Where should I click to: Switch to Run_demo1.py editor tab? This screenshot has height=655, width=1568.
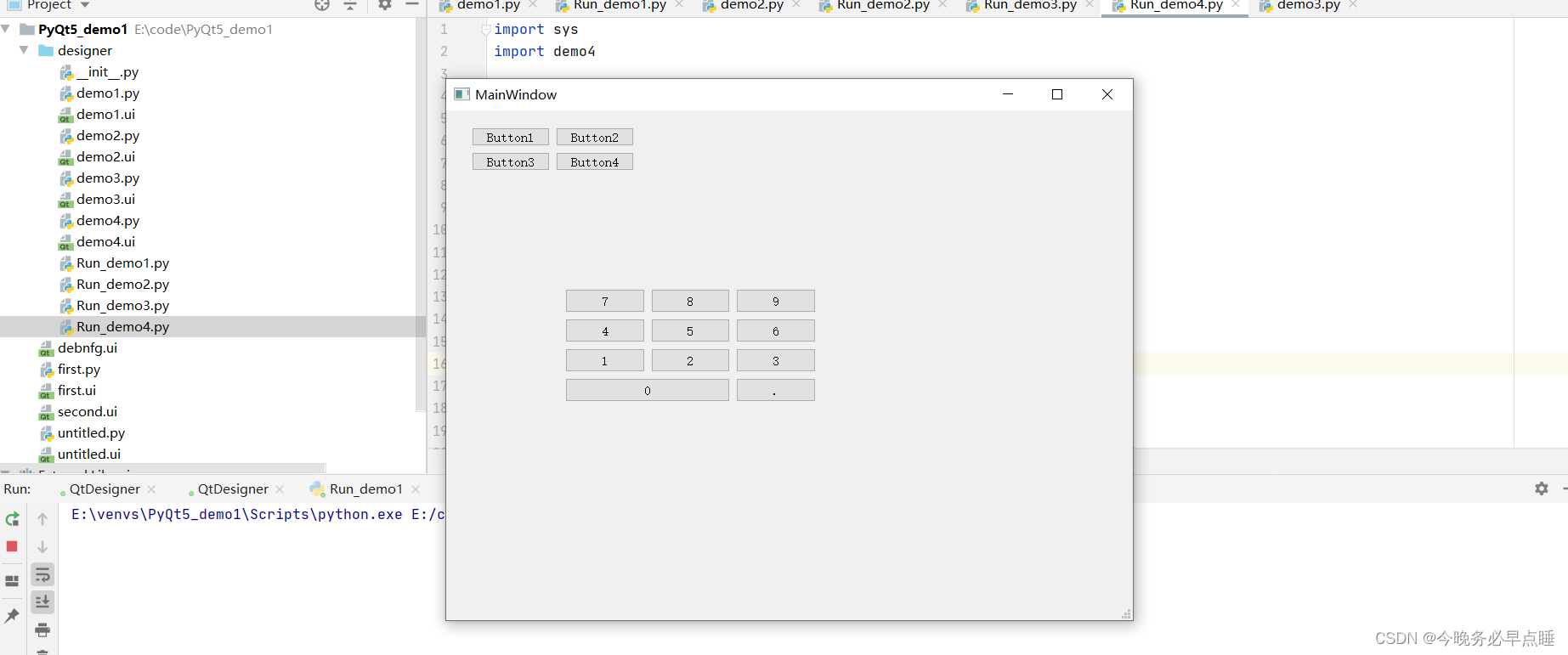click(x=620, y=6)
